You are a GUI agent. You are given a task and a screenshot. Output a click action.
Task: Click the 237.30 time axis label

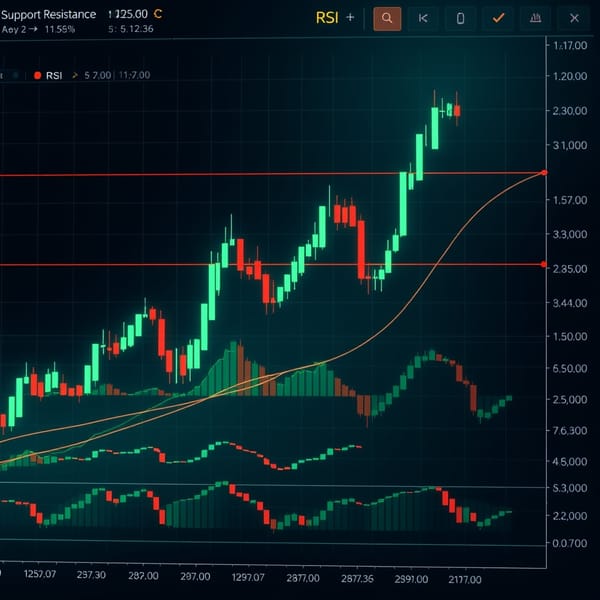[91, 575]
